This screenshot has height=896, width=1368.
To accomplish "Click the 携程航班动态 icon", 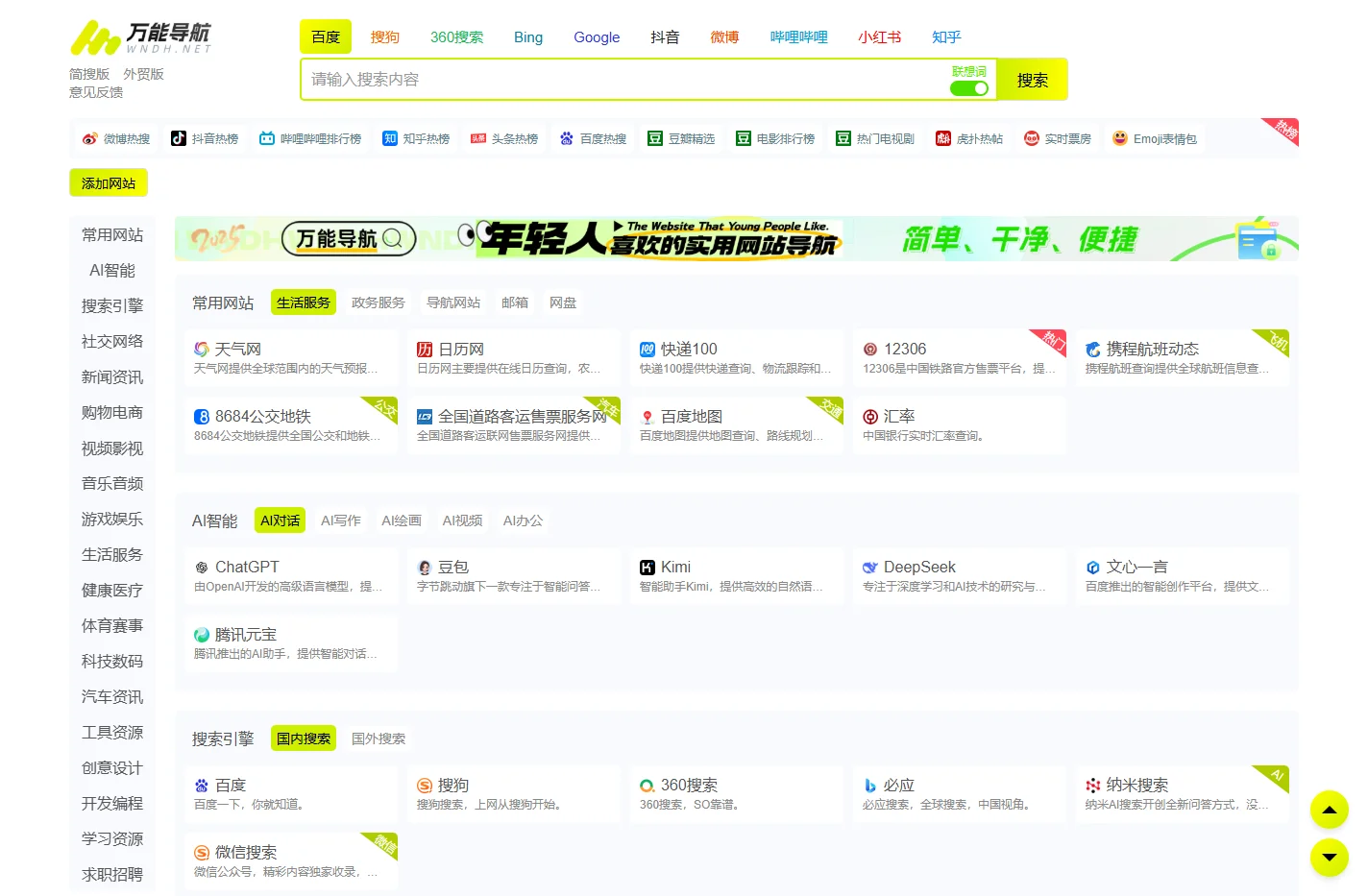I will click(1093, 350).
